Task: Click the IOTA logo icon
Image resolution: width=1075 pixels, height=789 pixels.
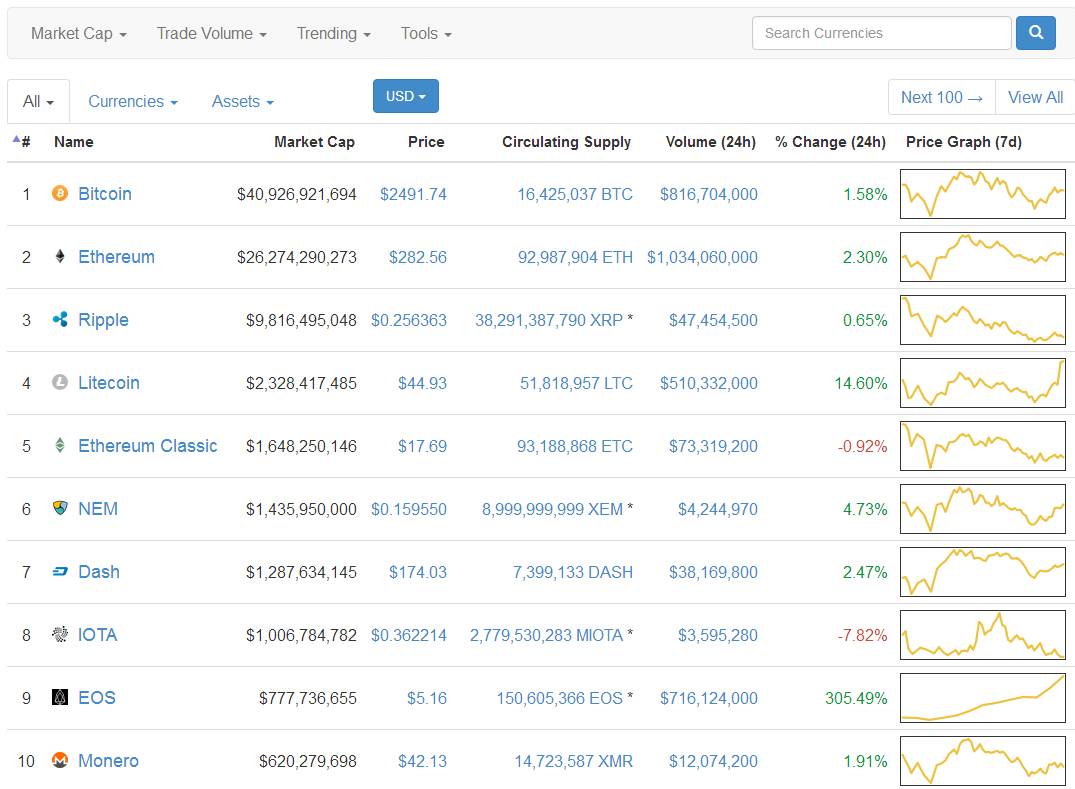Action: [60, 634]
